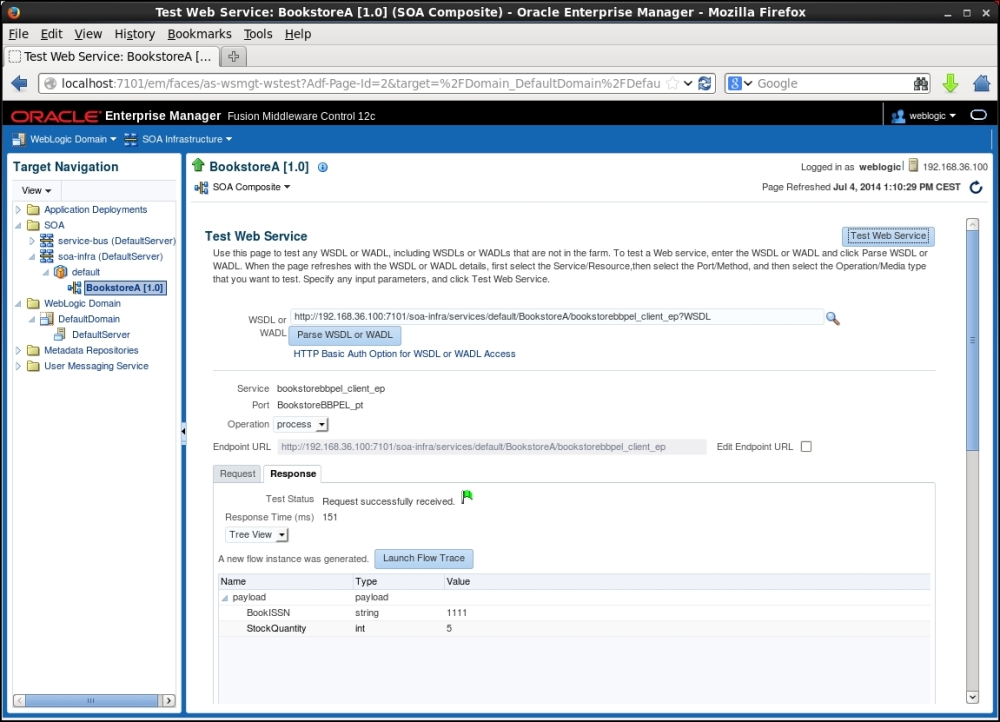
Task: Open HTTP Basic Auth Option link
Action: [404, 354]
